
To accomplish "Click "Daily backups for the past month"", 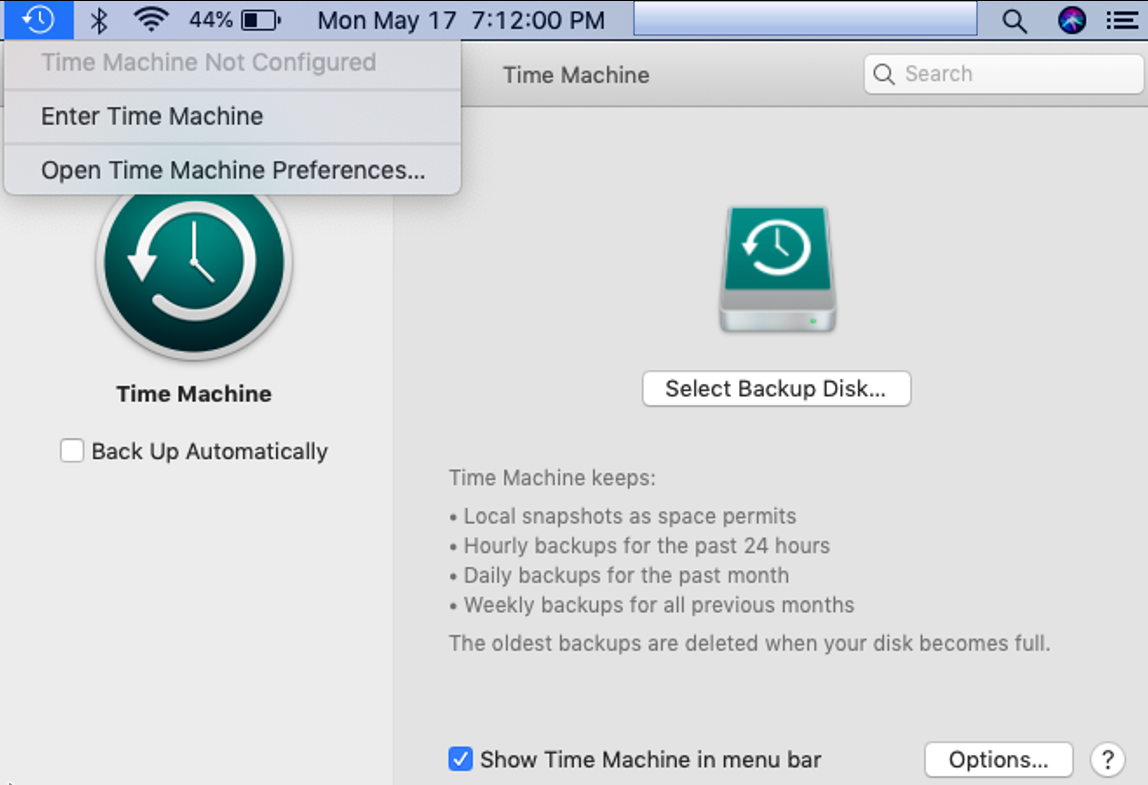I will 626,576.
